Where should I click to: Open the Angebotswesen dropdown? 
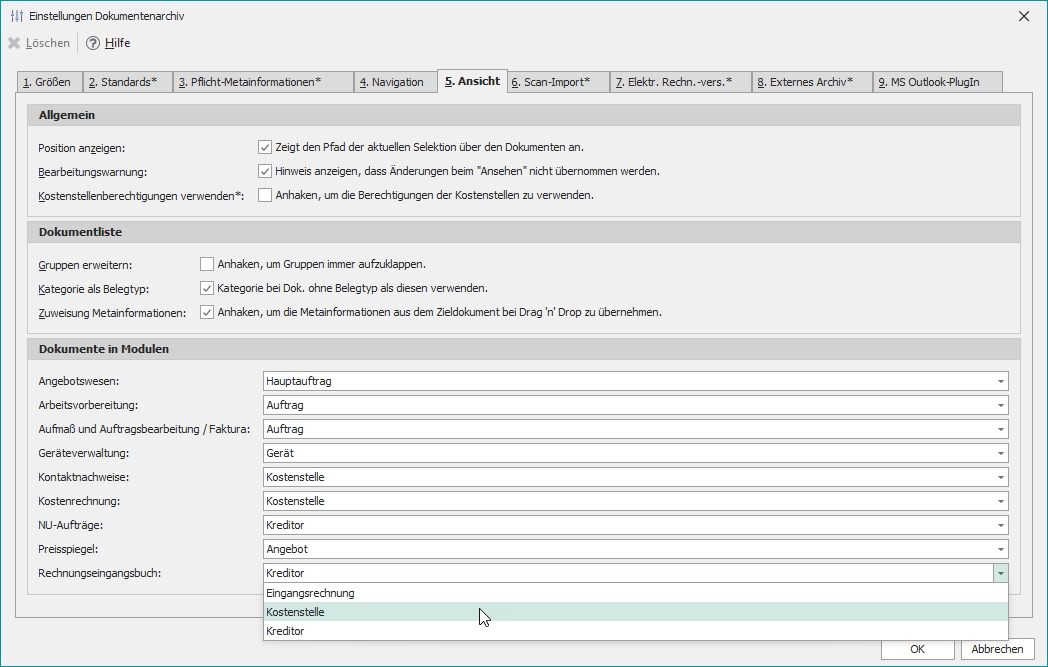click(x=1000, y=381)
